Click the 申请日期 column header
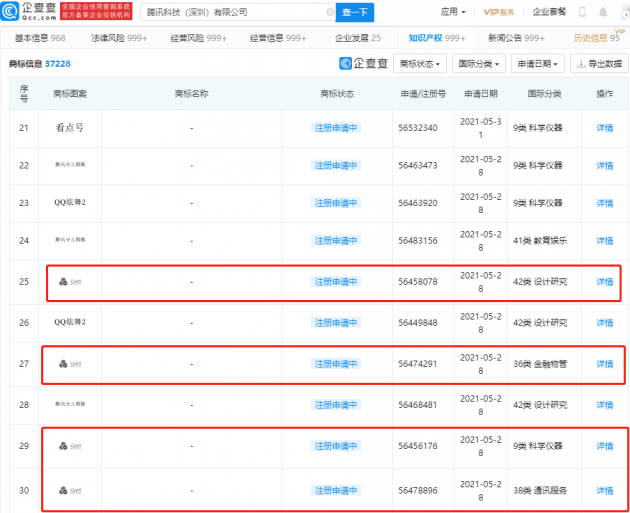The image size is (630, 513). (481, 94)
